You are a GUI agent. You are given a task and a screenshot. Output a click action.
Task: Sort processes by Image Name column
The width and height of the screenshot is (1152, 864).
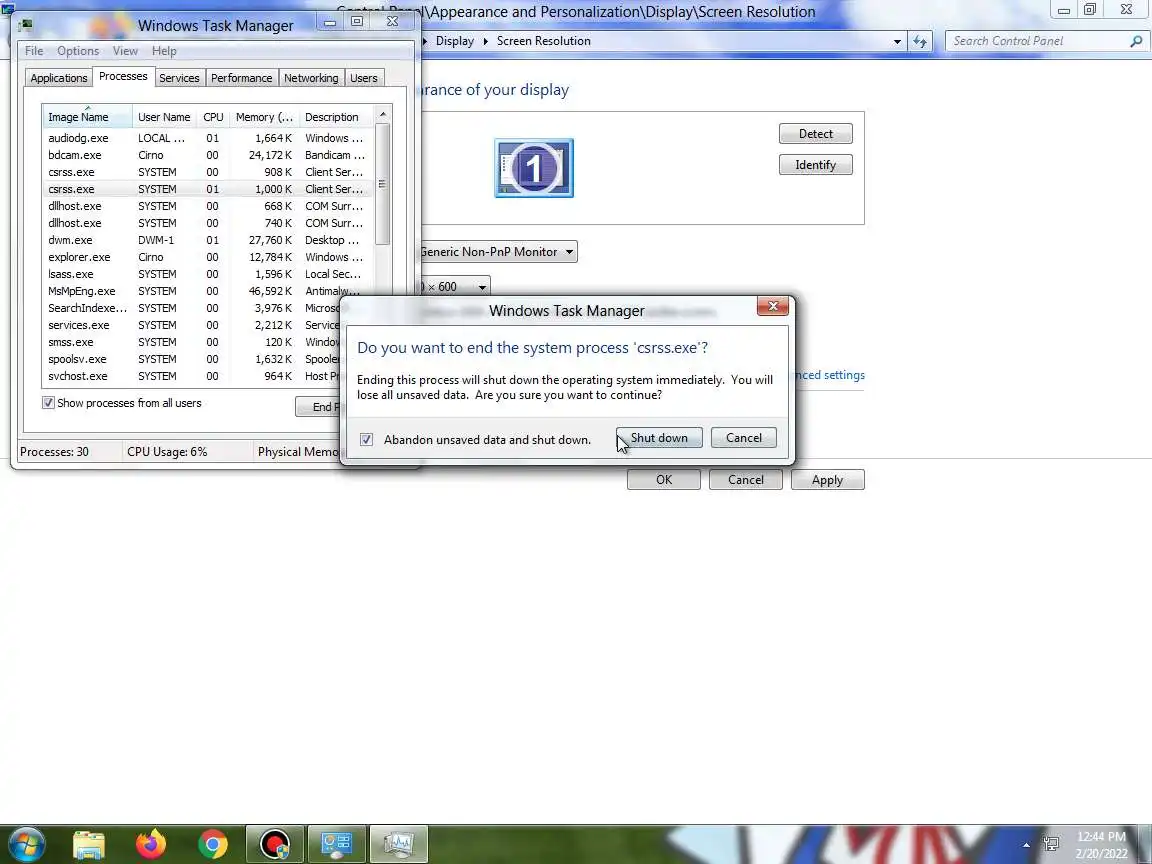(x=87, y=117)
